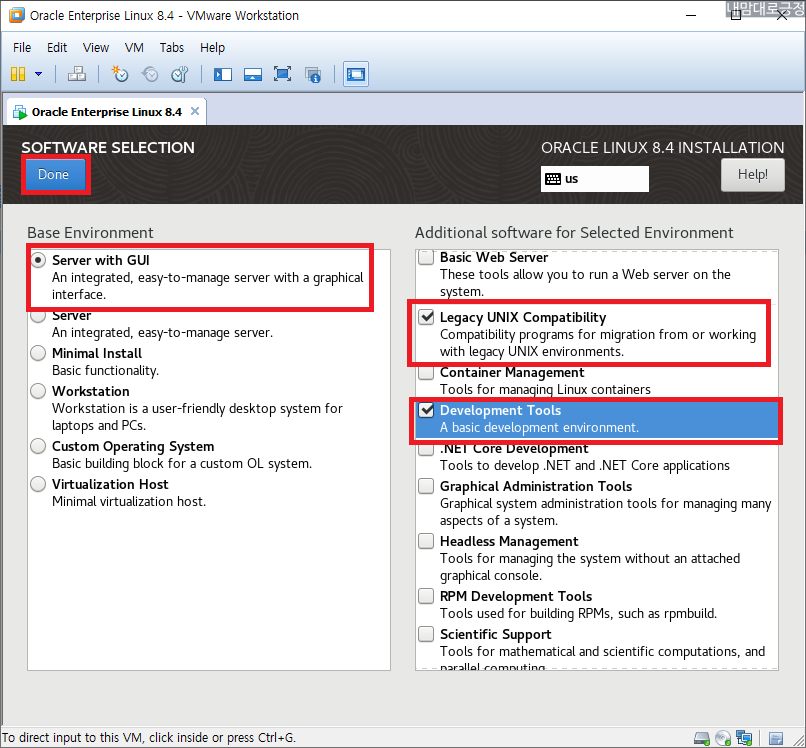Open the File menu
Screen dimensions: 806x748
pyautogui.click(x=22, y=48)
